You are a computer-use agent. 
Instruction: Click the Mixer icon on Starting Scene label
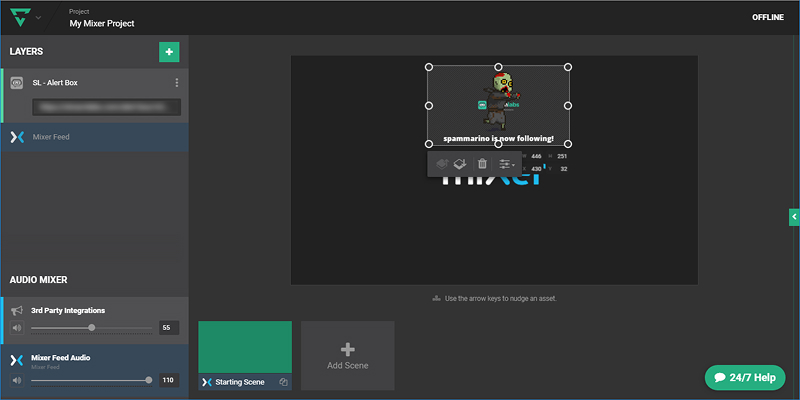[207, 382]
